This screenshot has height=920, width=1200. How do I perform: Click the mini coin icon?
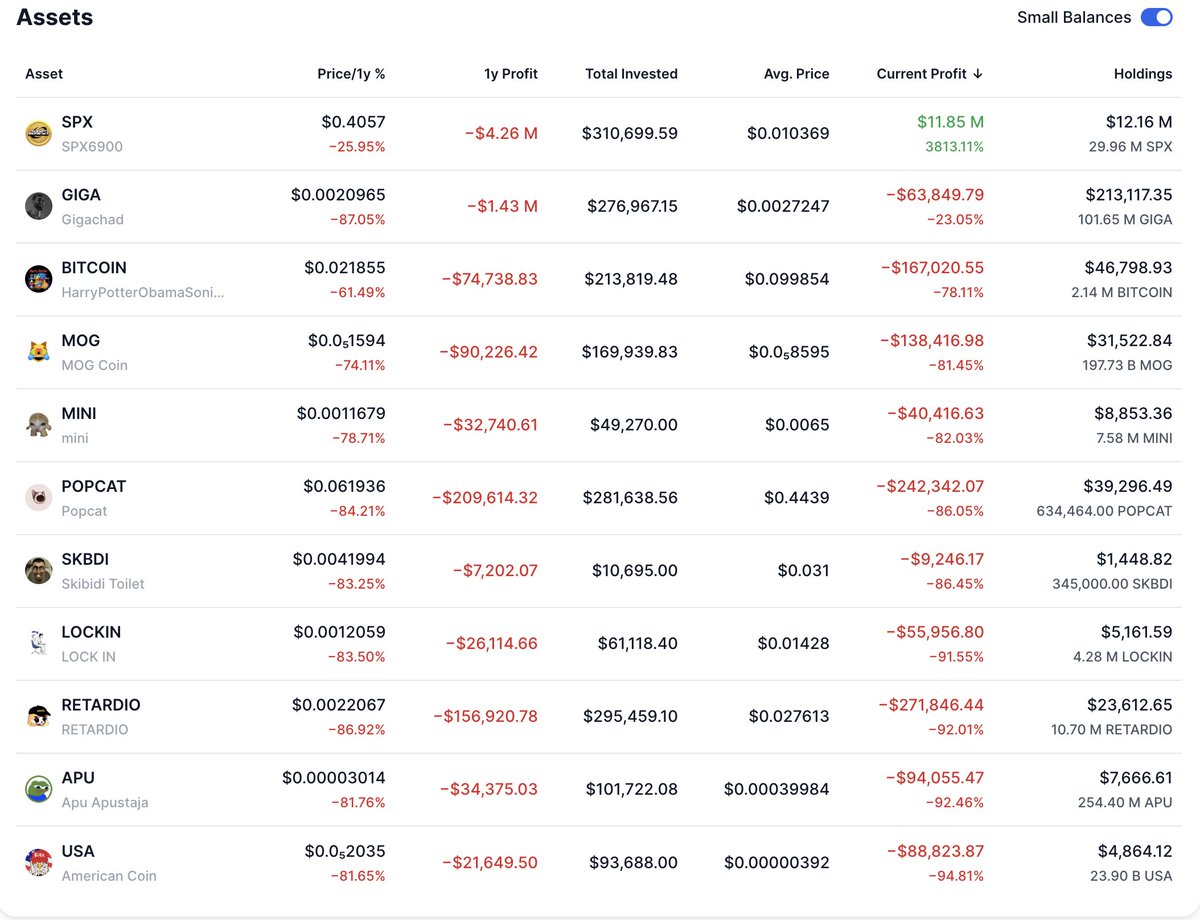[x=39, y=425]
